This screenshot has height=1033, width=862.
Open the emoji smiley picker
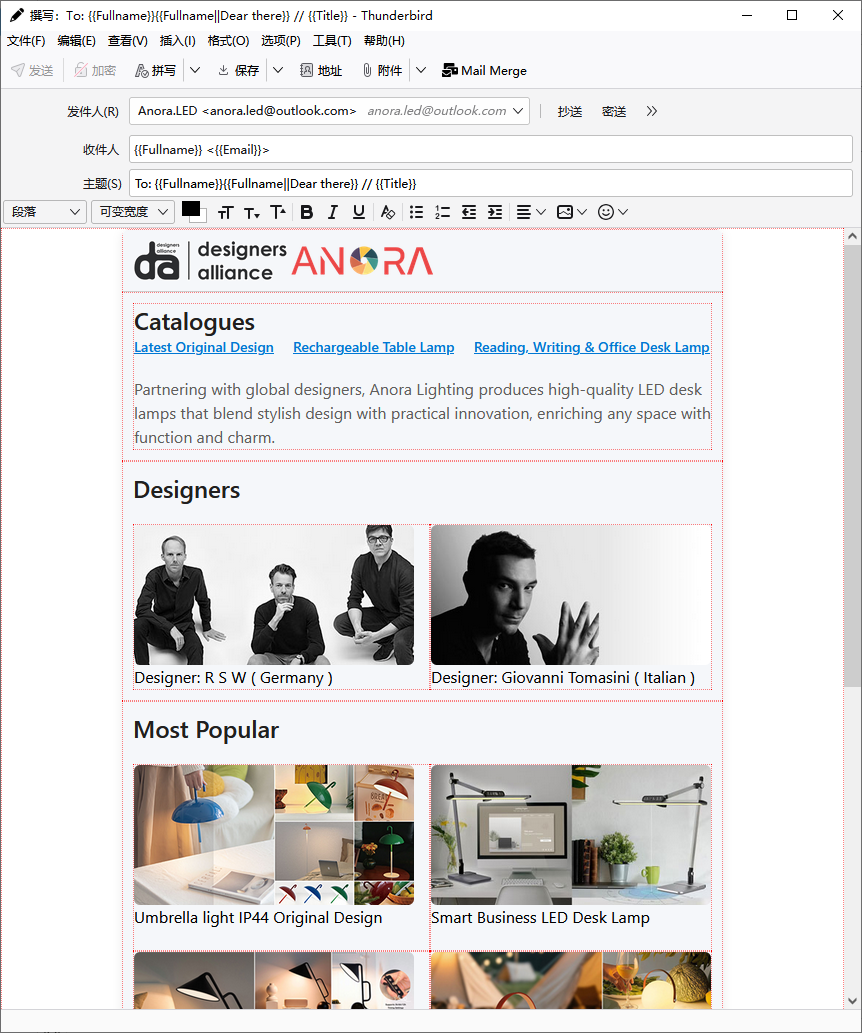[613, 212]
